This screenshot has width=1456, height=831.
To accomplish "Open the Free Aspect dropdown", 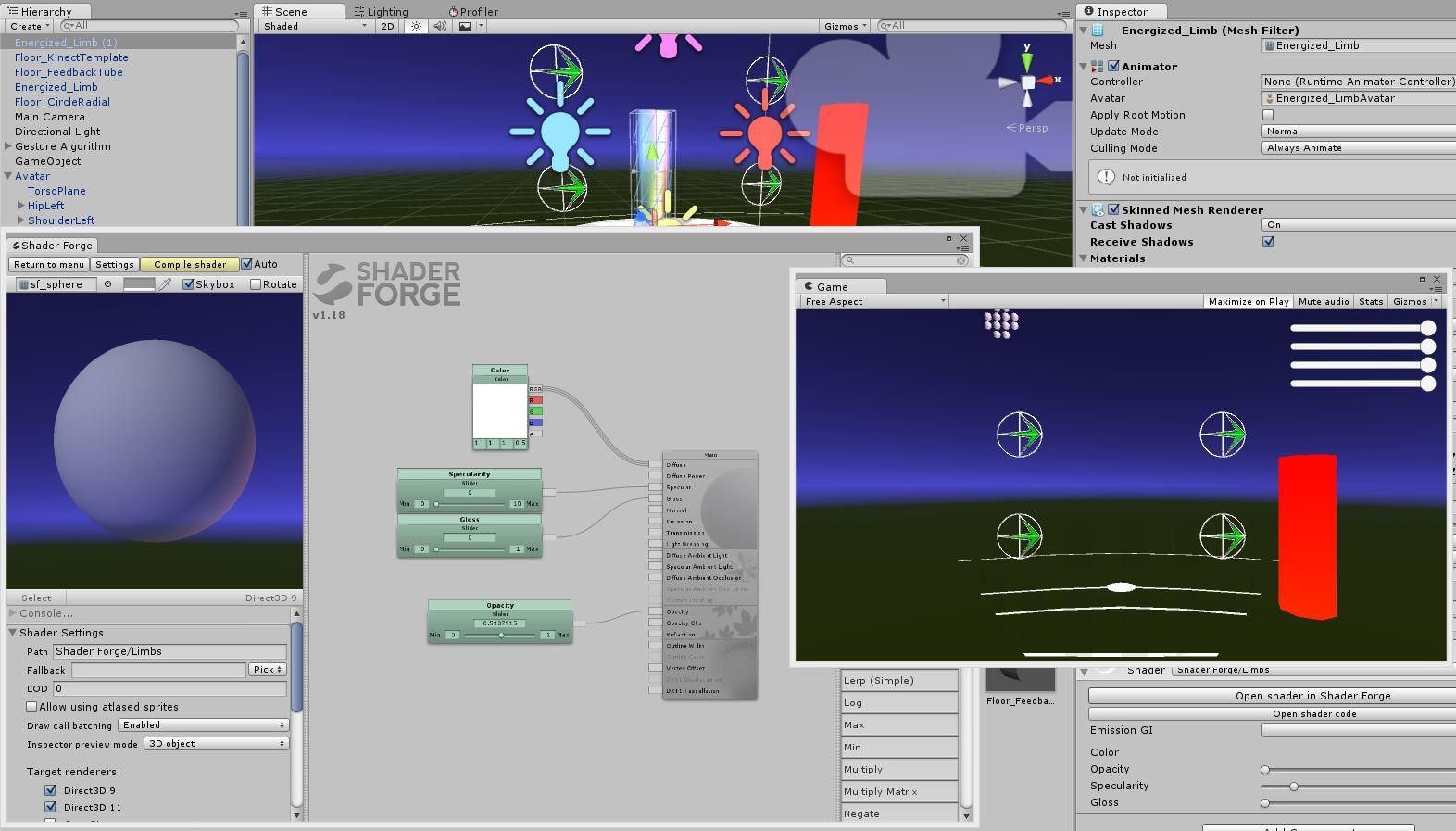I will click(874, 301).
